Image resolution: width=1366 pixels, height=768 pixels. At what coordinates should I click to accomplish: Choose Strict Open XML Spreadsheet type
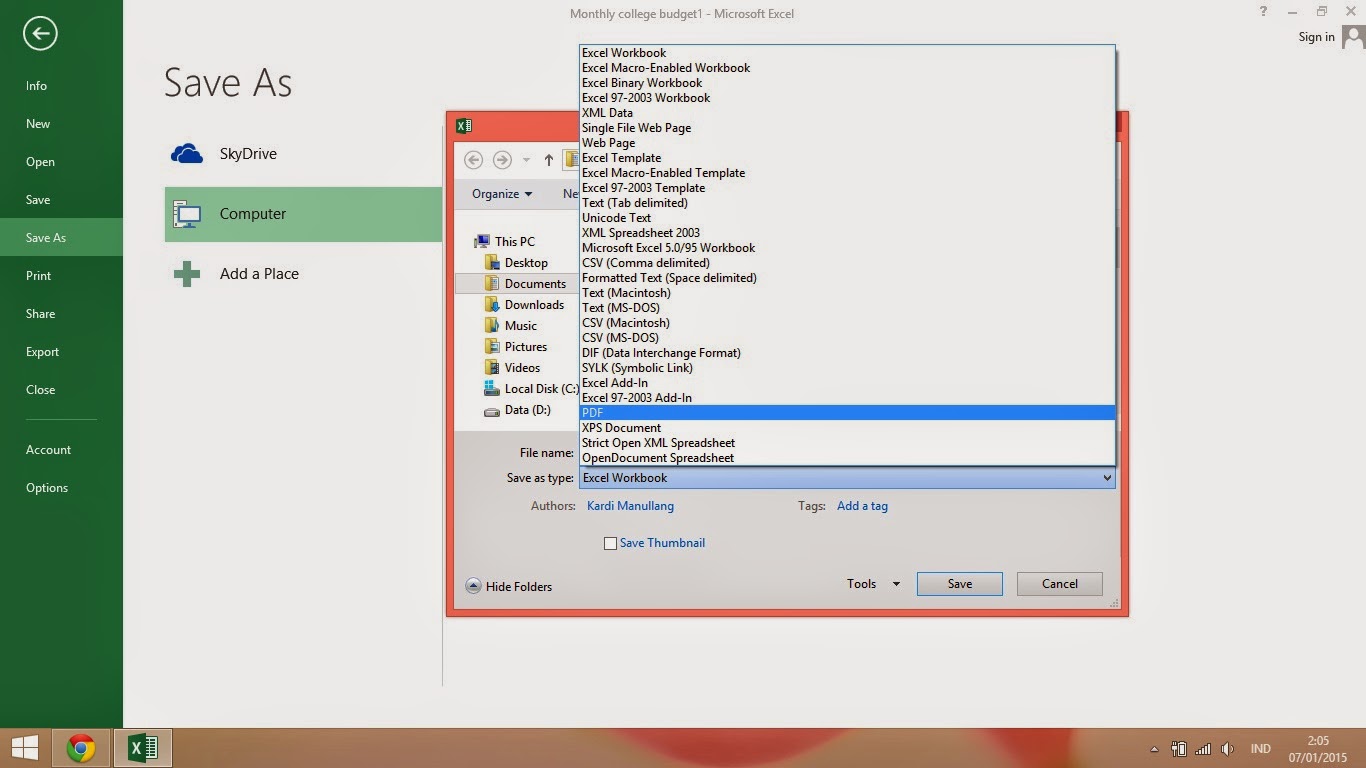(x=847, y=443)
